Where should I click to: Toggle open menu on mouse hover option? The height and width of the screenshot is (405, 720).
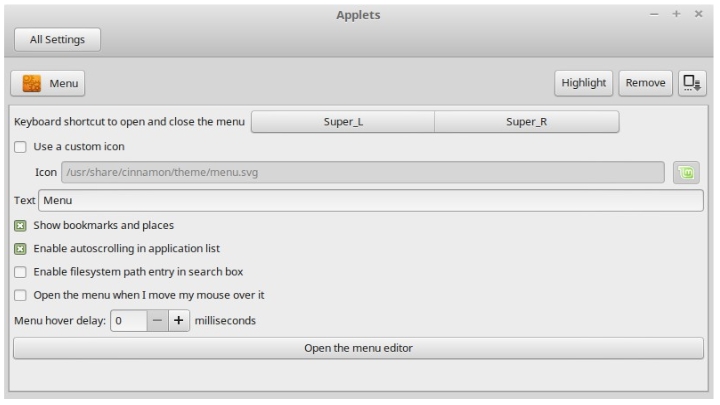coord(20,295)
